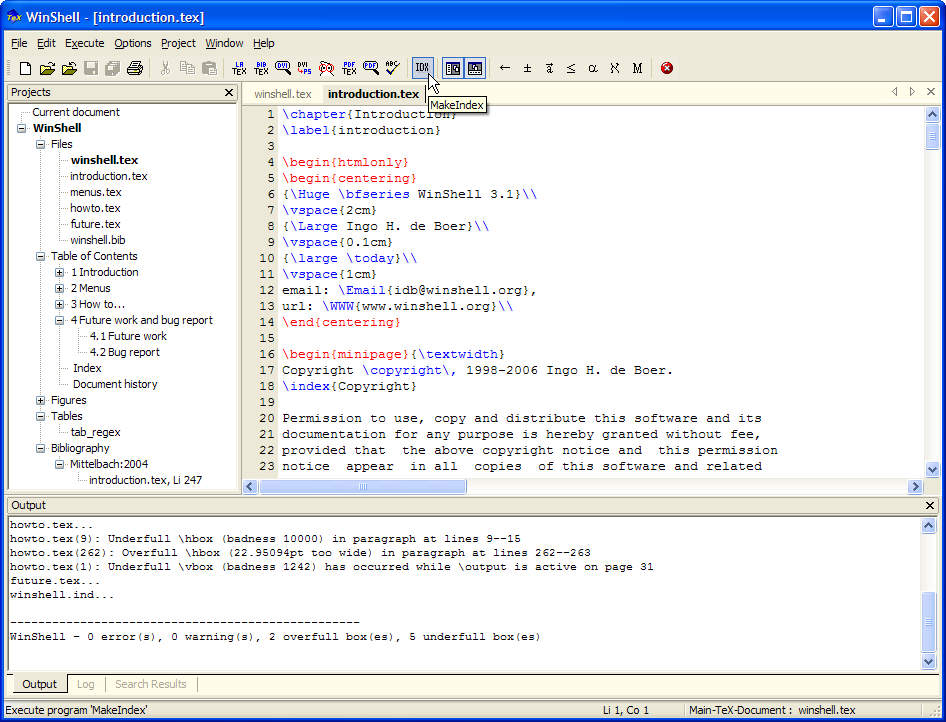This screenshot has width=946, height=722.
Task: Select the introduction.tex editor tab
Action: click(373, 94)
